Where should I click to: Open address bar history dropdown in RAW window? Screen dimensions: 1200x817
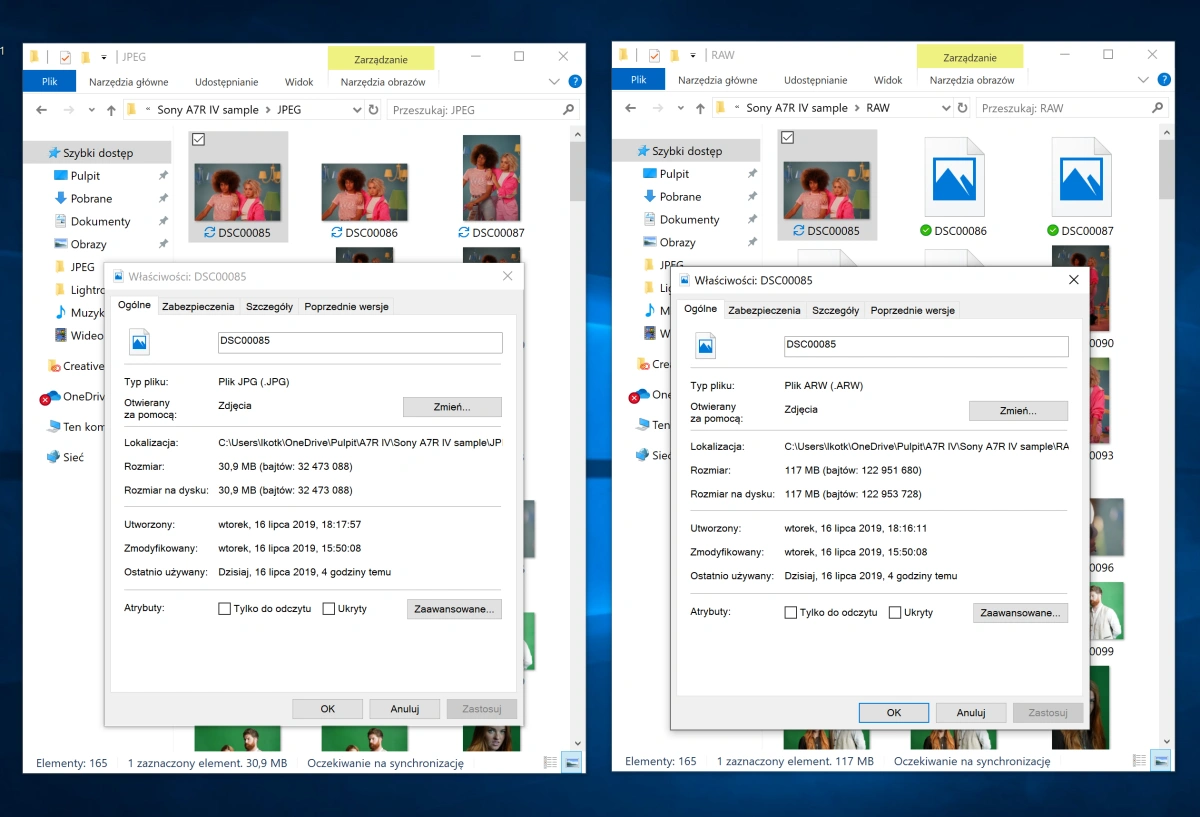(x=946, y=108)
